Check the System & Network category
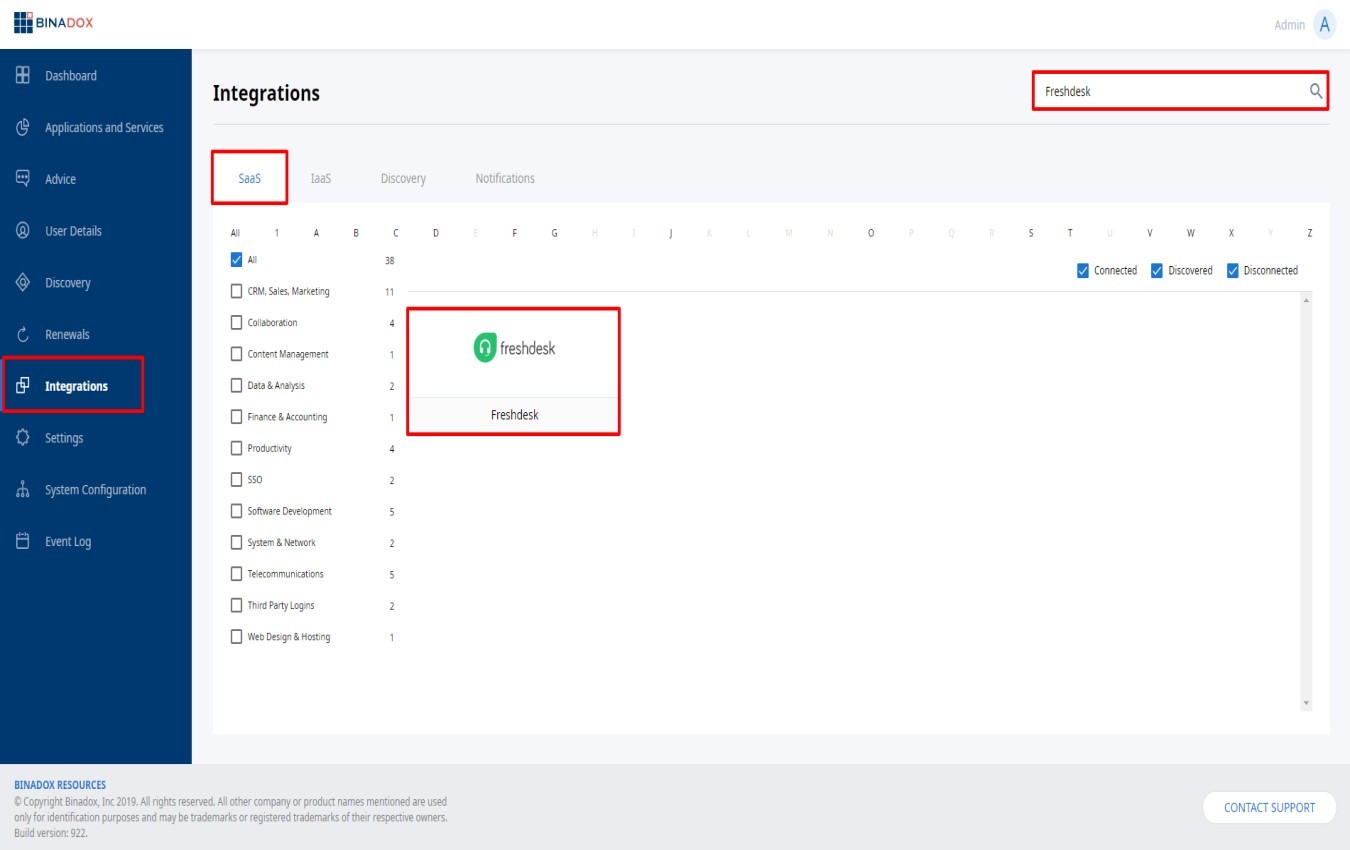 [x=237, y=543]
